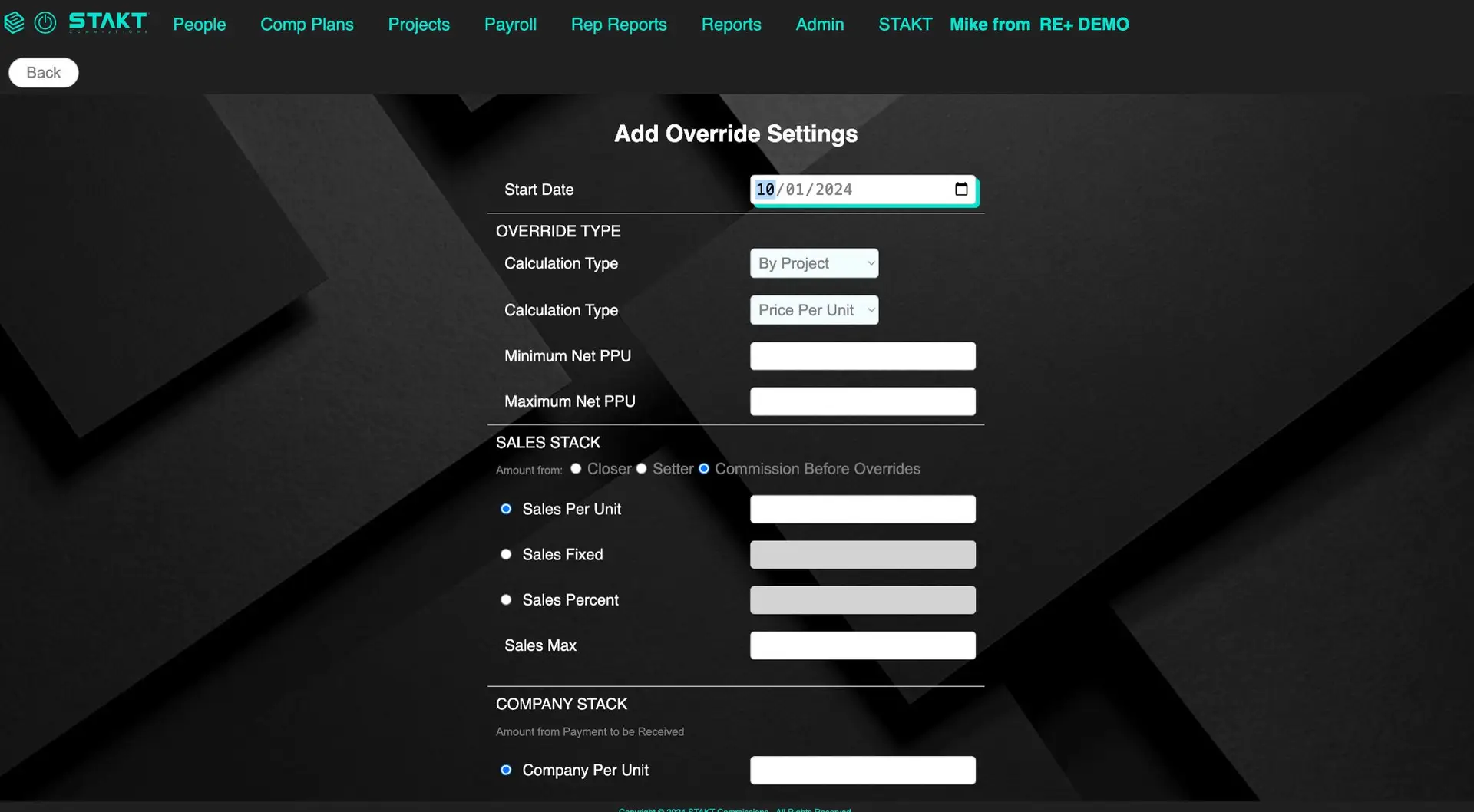Click 'Amount from Payment to be Received' text
Screen dimensions: 1474x812
point(590,732)
